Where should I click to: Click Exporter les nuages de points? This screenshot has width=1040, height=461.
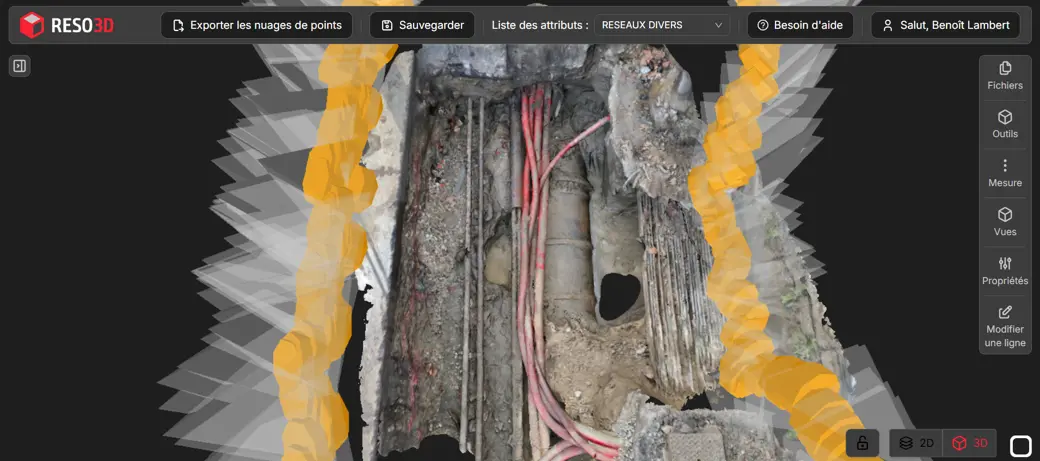coord(256,25)
